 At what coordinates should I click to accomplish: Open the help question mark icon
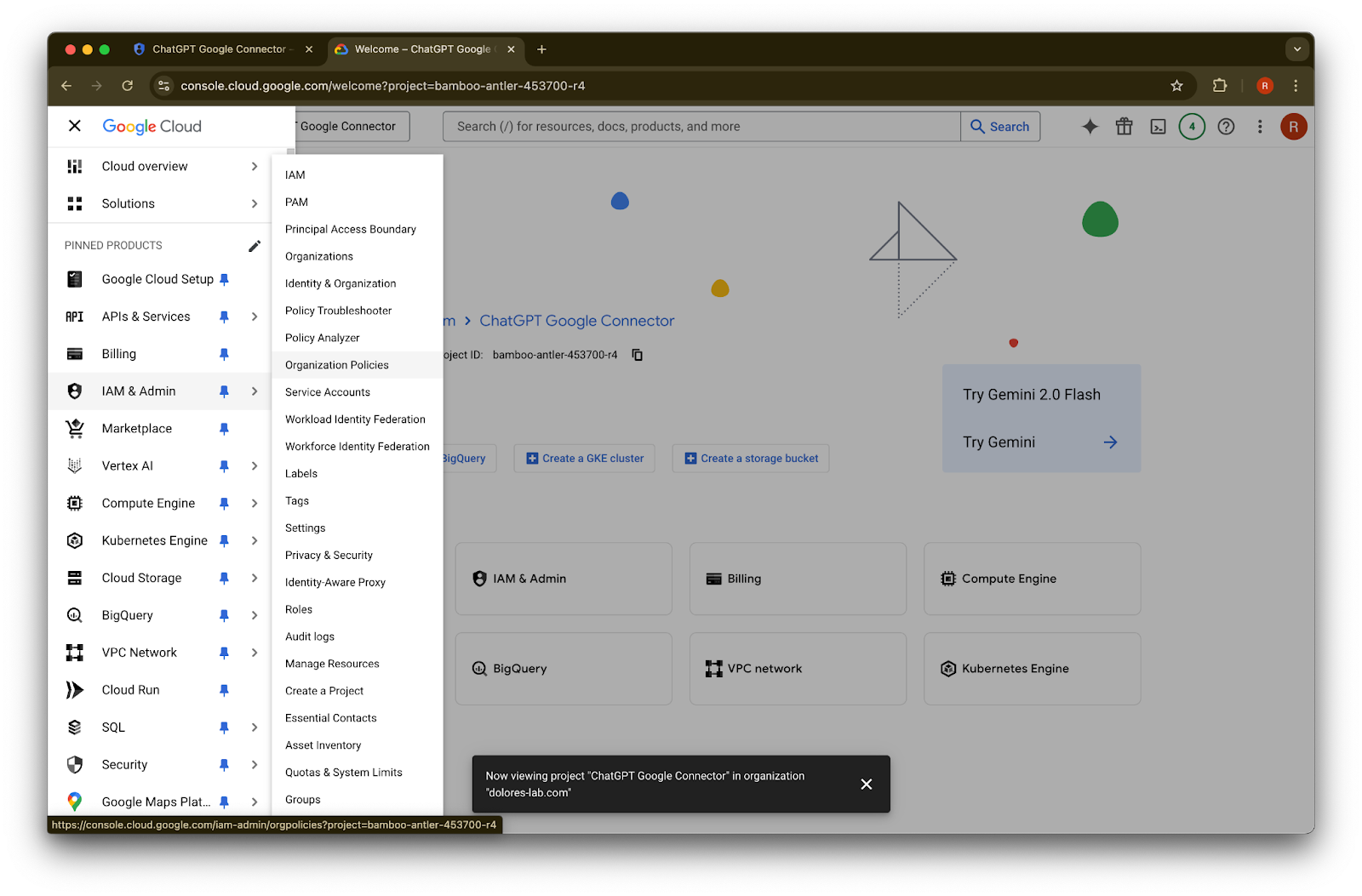tap(1226, 127)
